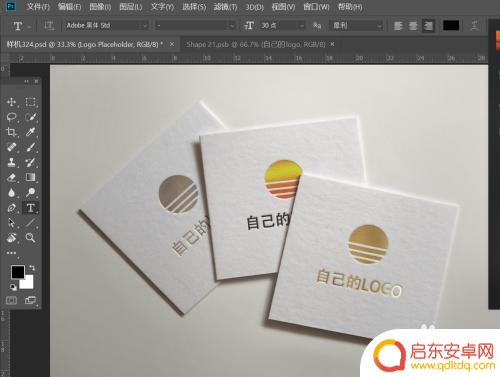Select the Zoom tool
This screenshot has width=500, height=377.
coord(30,238)
